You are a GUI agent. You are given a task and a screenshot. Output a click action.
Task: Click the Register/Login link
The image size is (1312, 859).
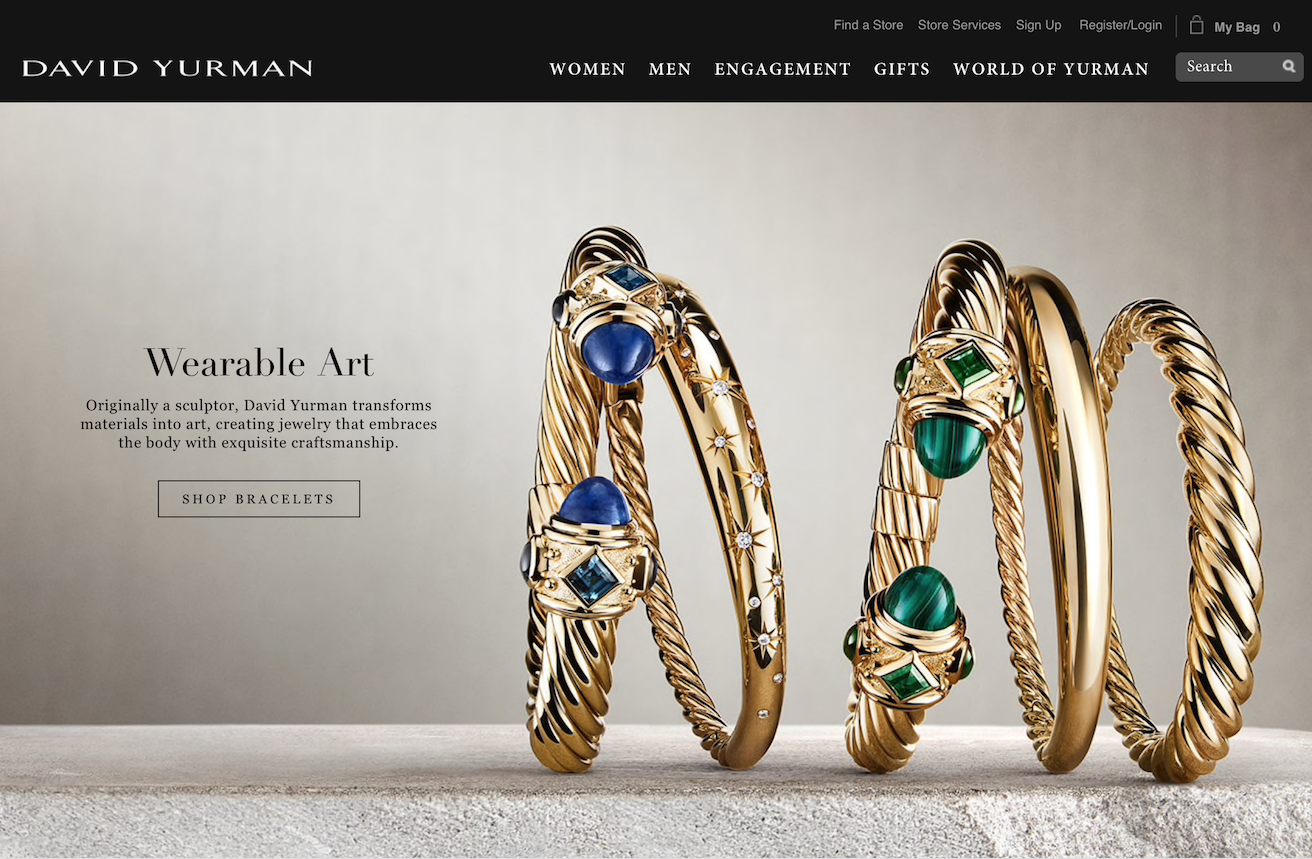coord(1120,25)
